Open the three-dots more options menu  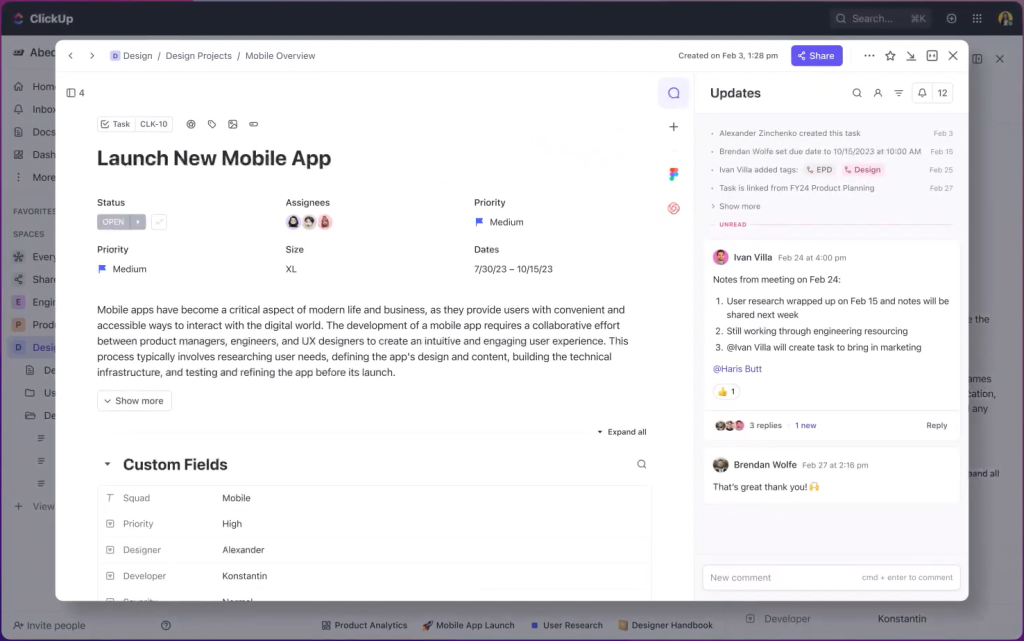869,55
